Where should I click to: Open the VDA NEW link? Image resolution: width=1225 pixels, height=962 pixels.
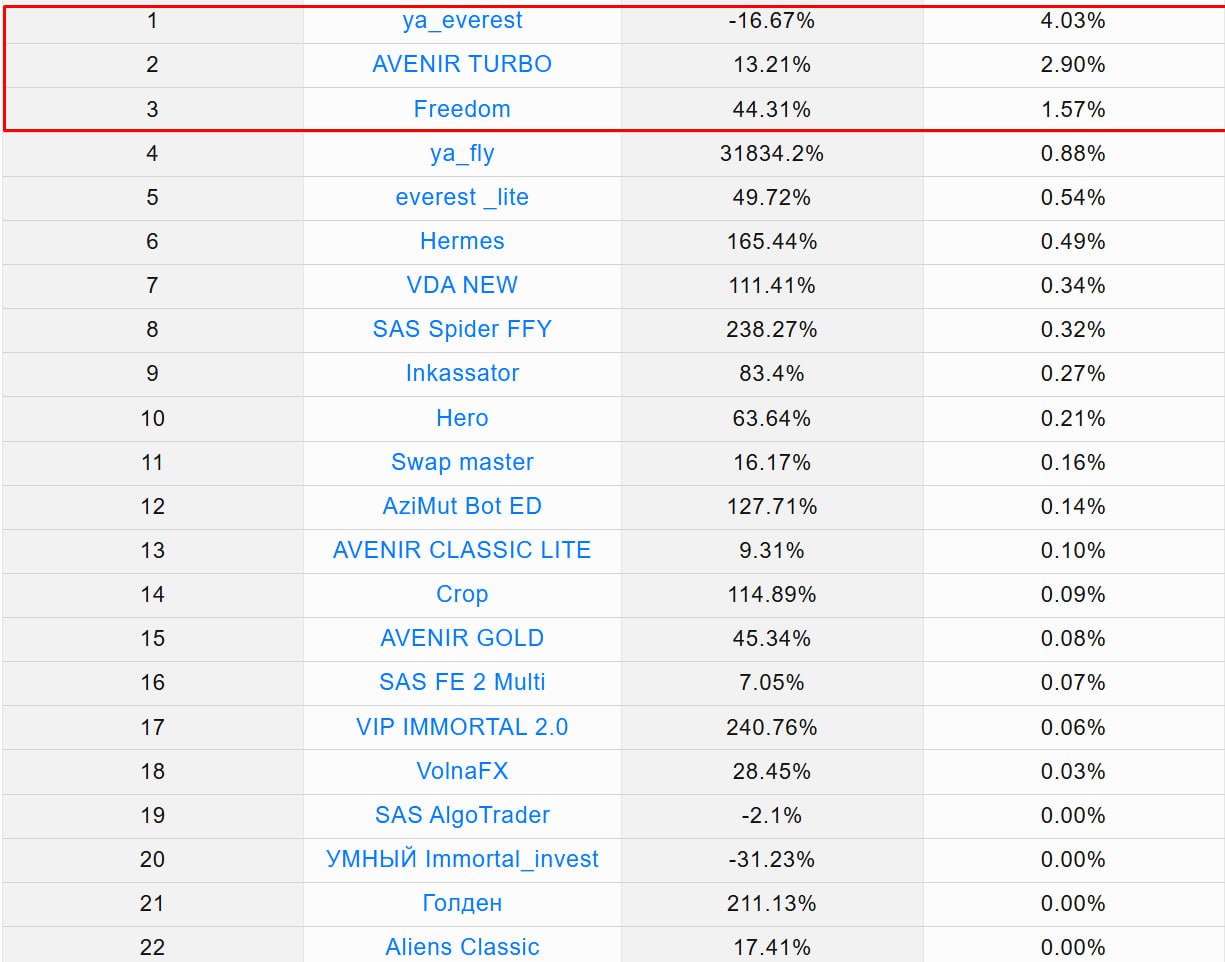pyautogui.click(x=462, y=285)
